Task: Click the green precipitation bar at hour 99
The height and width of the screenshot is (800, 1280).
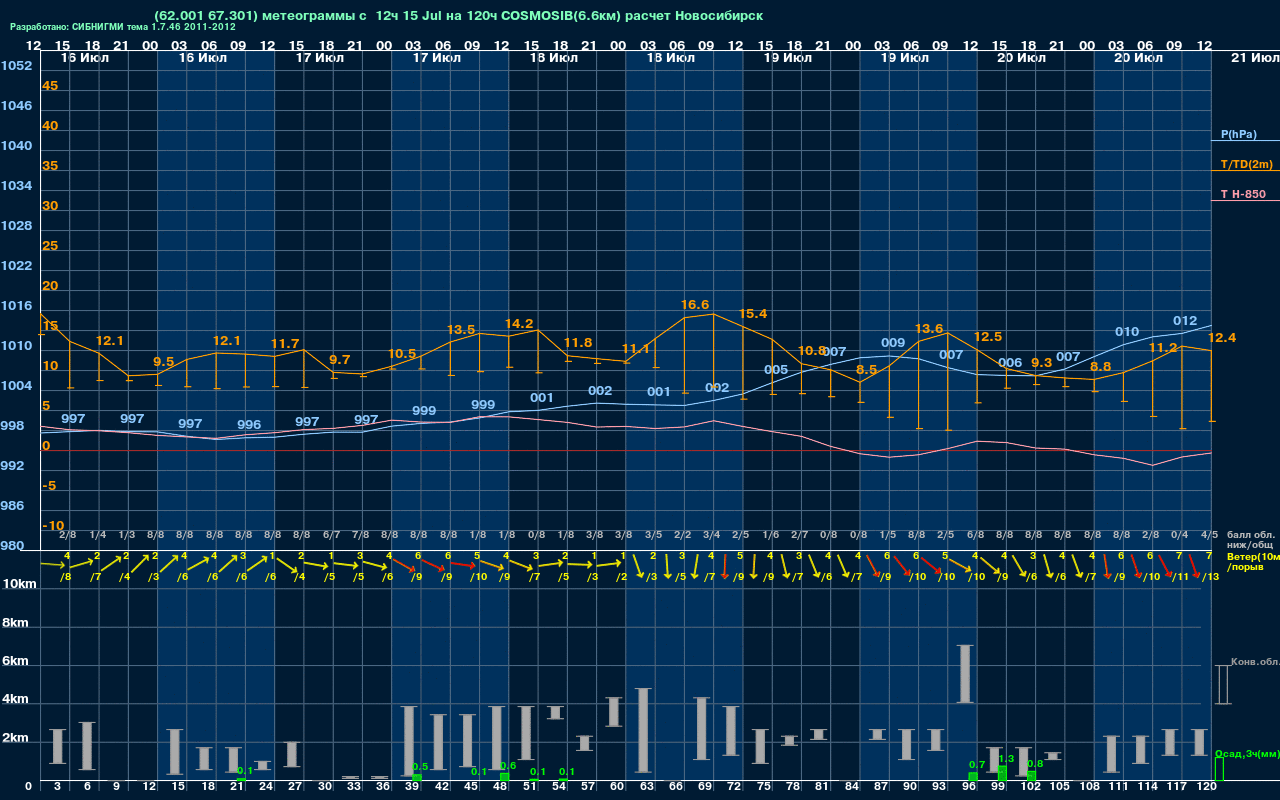Action: pos(1002,774)
